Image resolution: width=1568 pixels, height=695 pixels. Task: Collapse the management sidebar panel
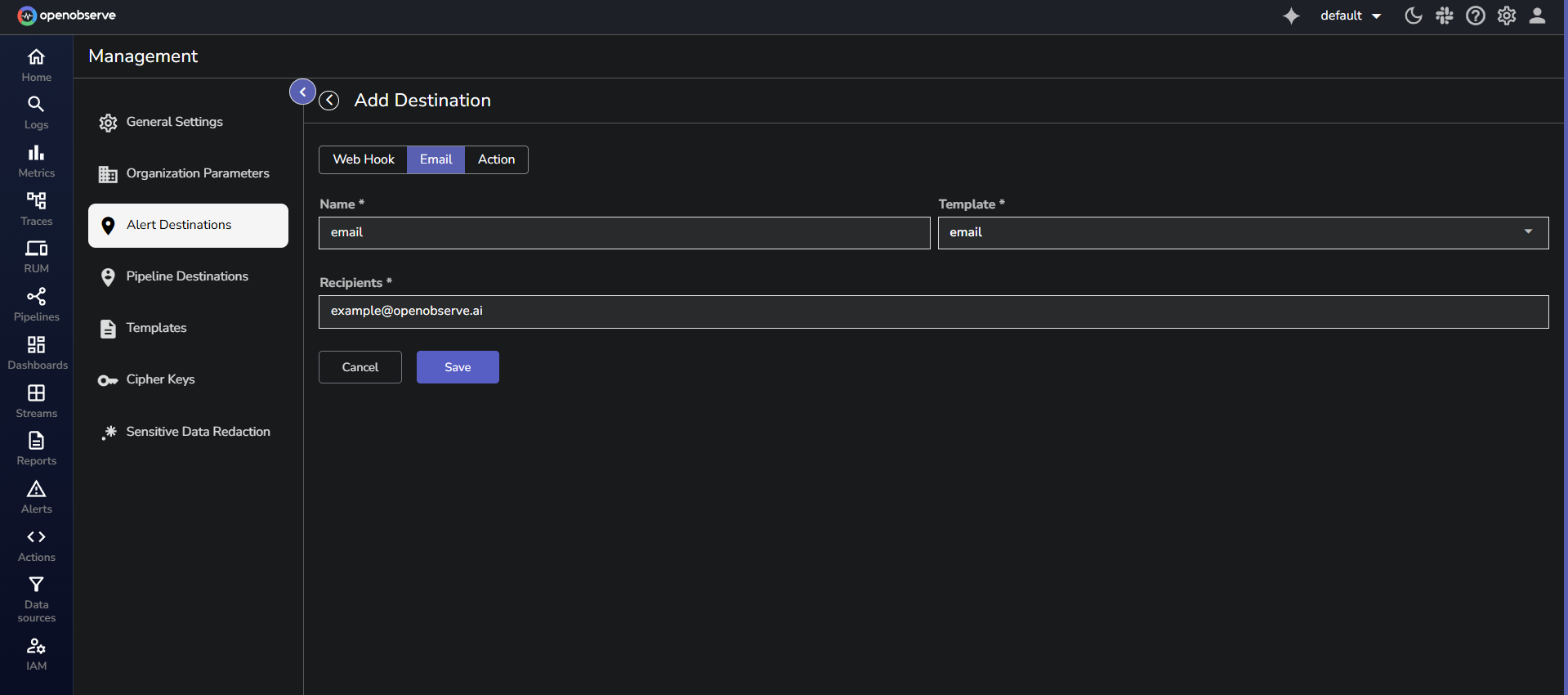click(x=302, y=92)
